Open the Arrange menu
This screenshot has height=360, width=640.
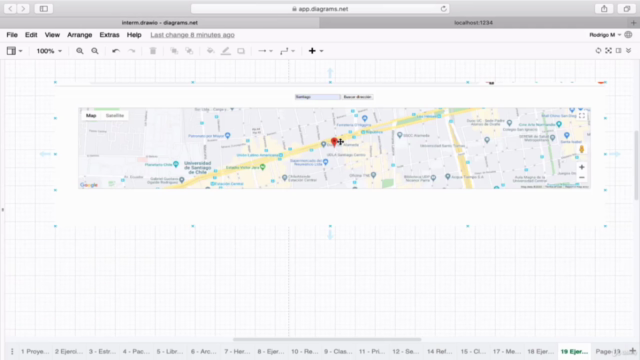[x=80, y=35]
